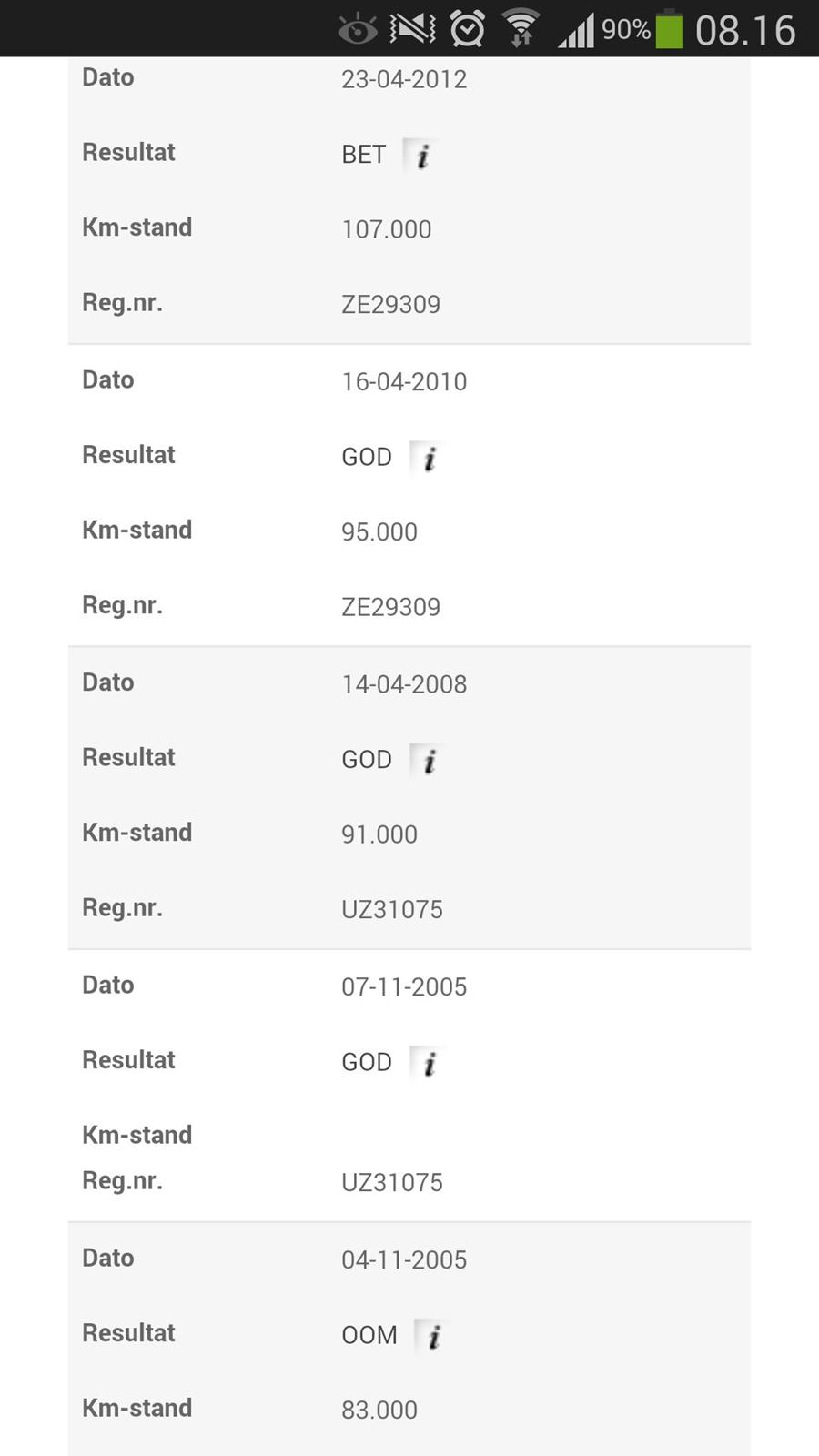This screenshot has width=819, height=1456.
Task: Open info icon next to BET result
Action: (421, 156)
